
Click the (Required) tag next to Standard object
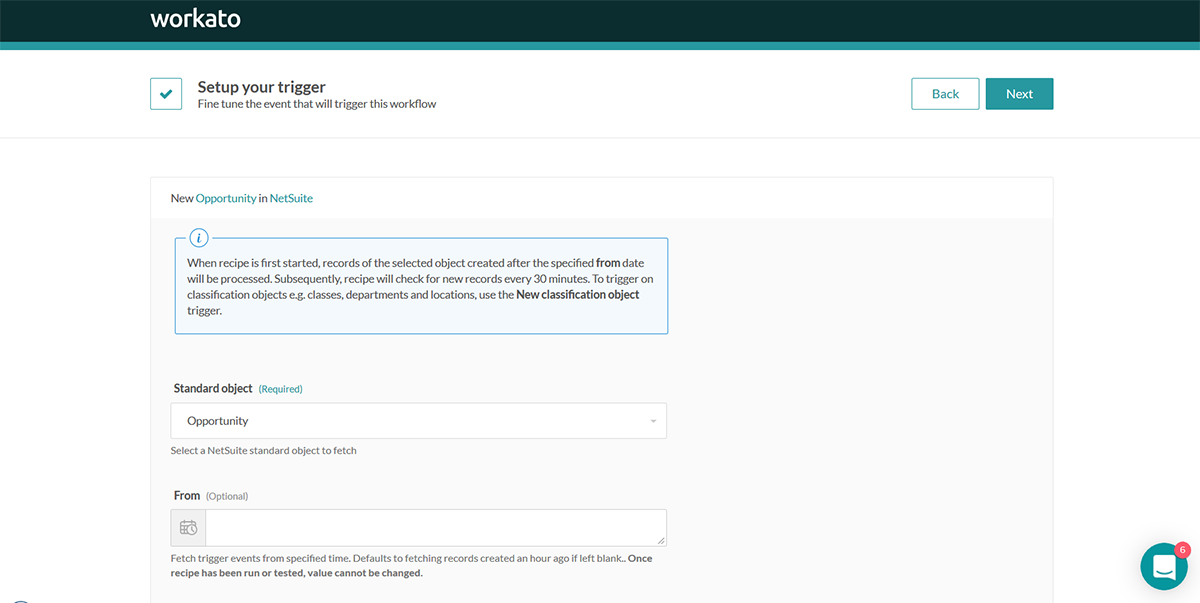tap(280, 389)
